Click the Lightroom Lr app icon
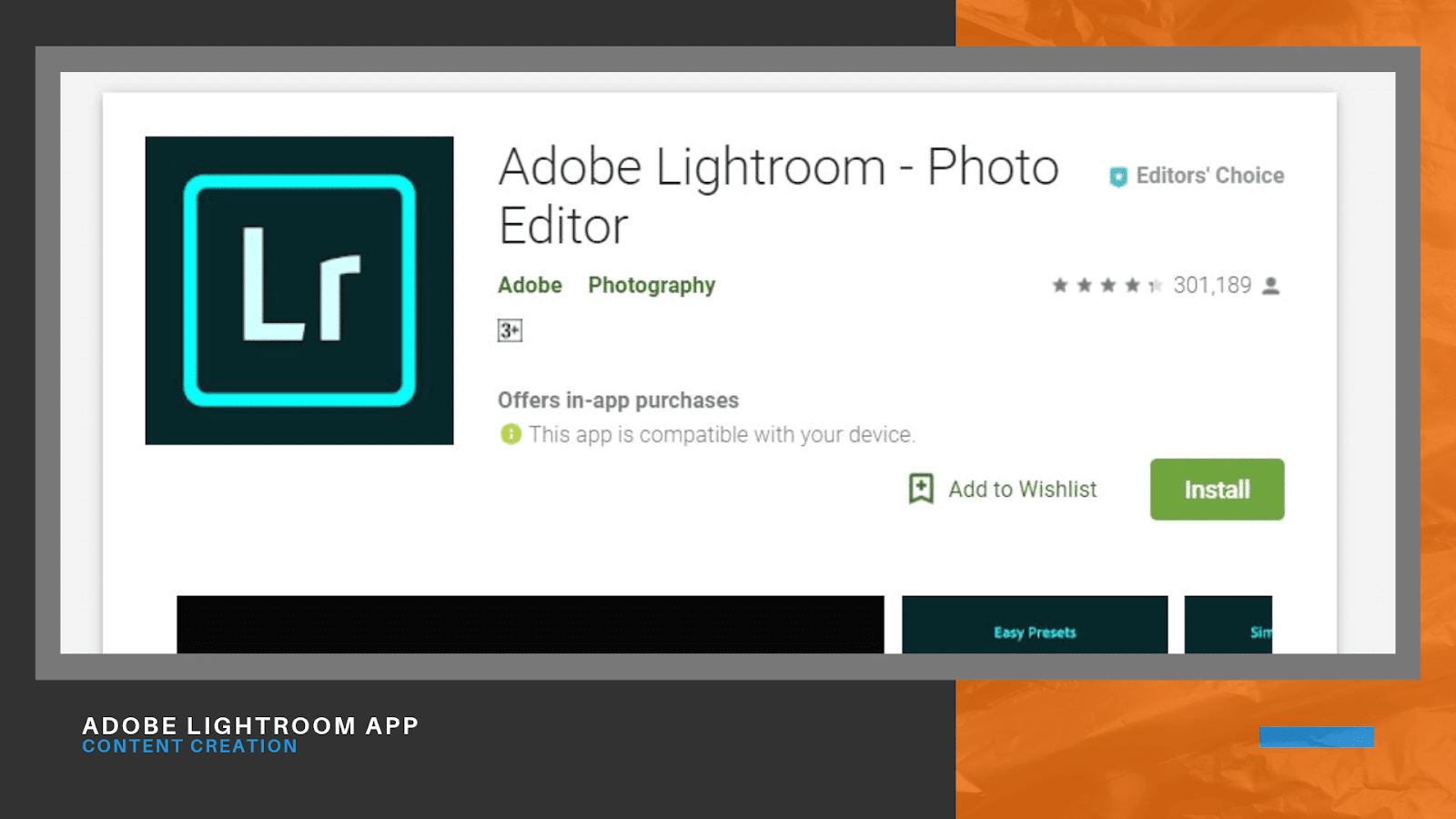The height and width of the screenshot is (819, 1456). tap(299, 290)
